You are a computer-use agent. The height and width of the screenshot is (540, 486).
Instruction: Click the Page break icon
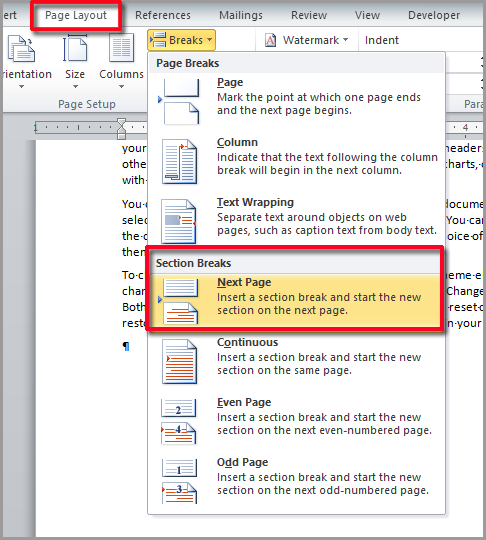(x=179, y=101)
